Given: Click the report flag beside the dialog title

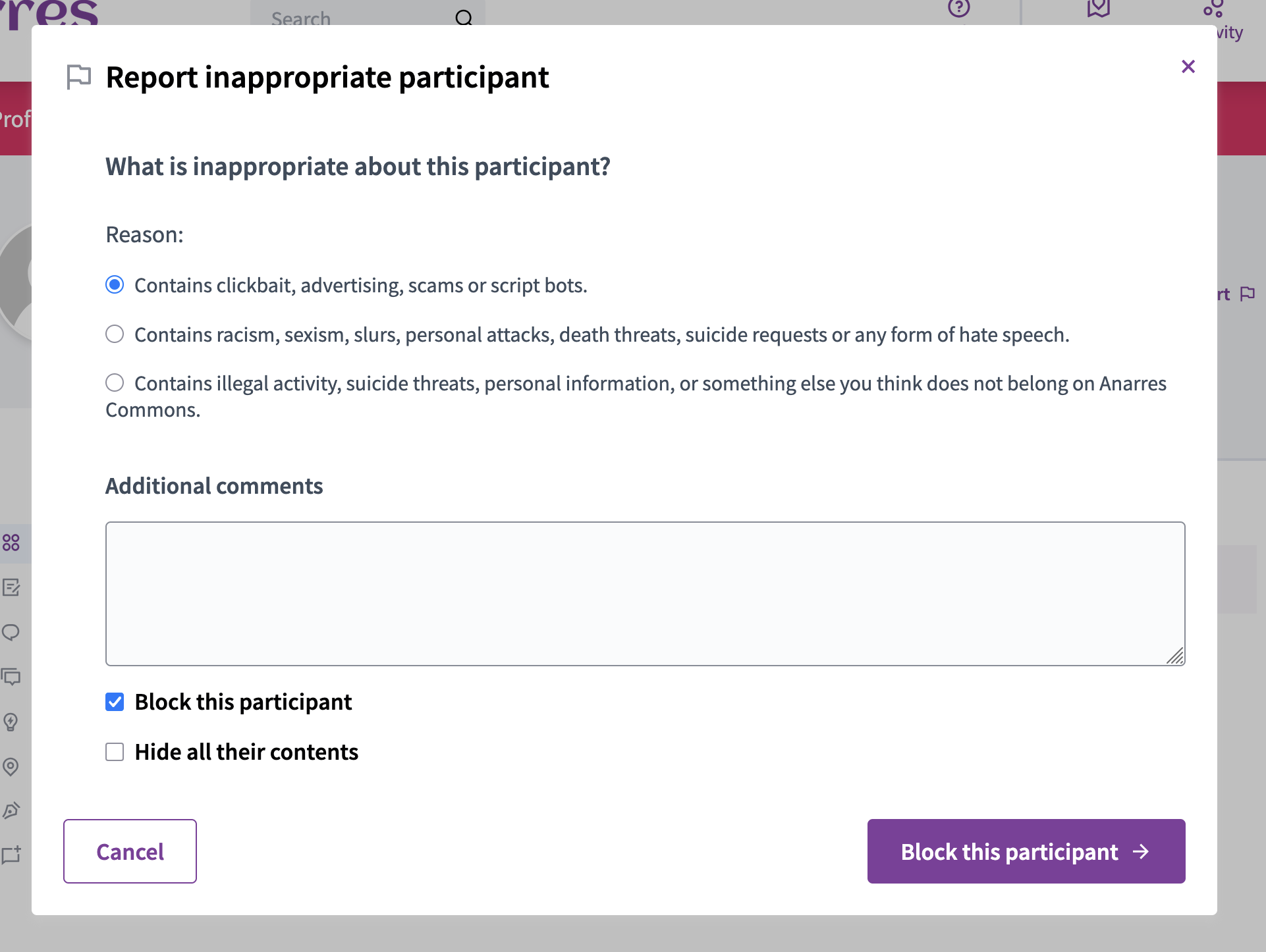Looking at the screenshot, I should coord(79,76).
